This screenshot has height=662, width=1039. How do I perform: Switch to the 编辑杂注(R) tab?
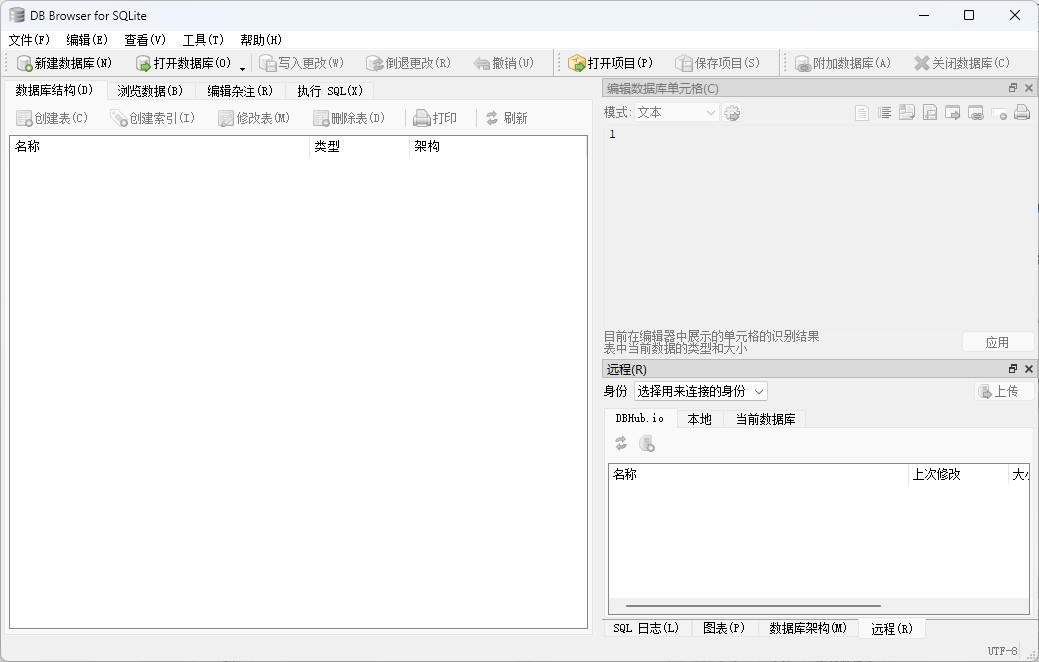pos(240,91)
